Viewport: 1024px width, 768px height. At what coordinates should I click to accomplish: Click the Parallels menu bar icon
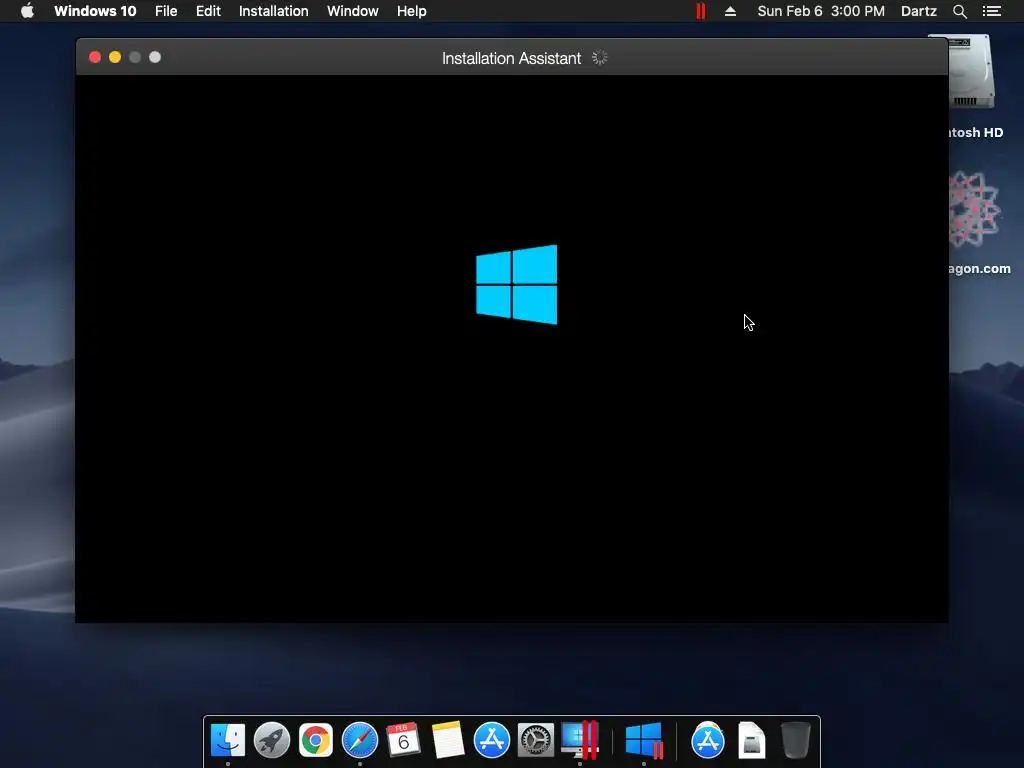(701, 11)
